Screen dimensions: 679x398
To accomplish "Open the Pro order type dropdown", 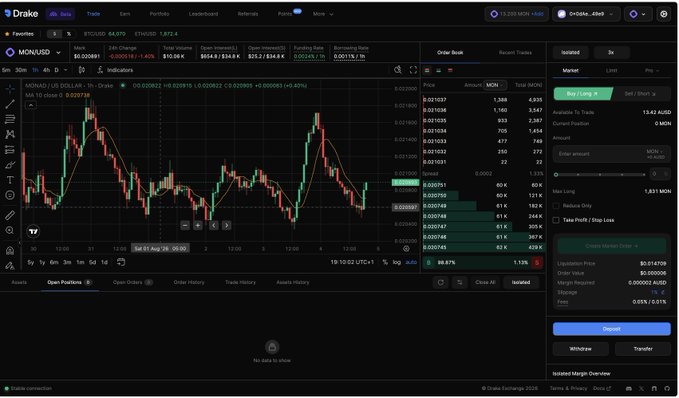I will [x=652, y=71].
